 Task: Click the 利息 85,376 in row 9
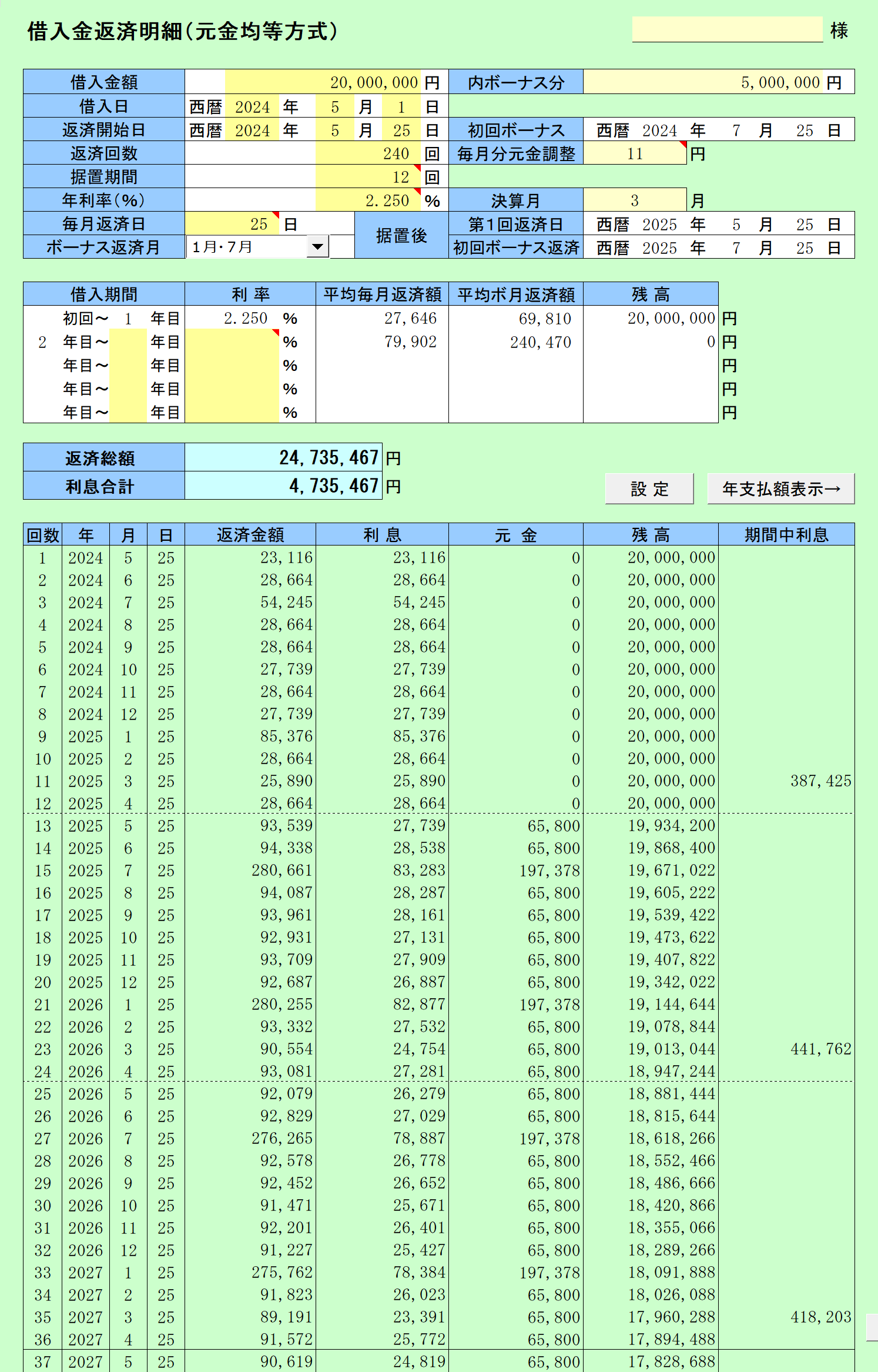pos(419,736)
